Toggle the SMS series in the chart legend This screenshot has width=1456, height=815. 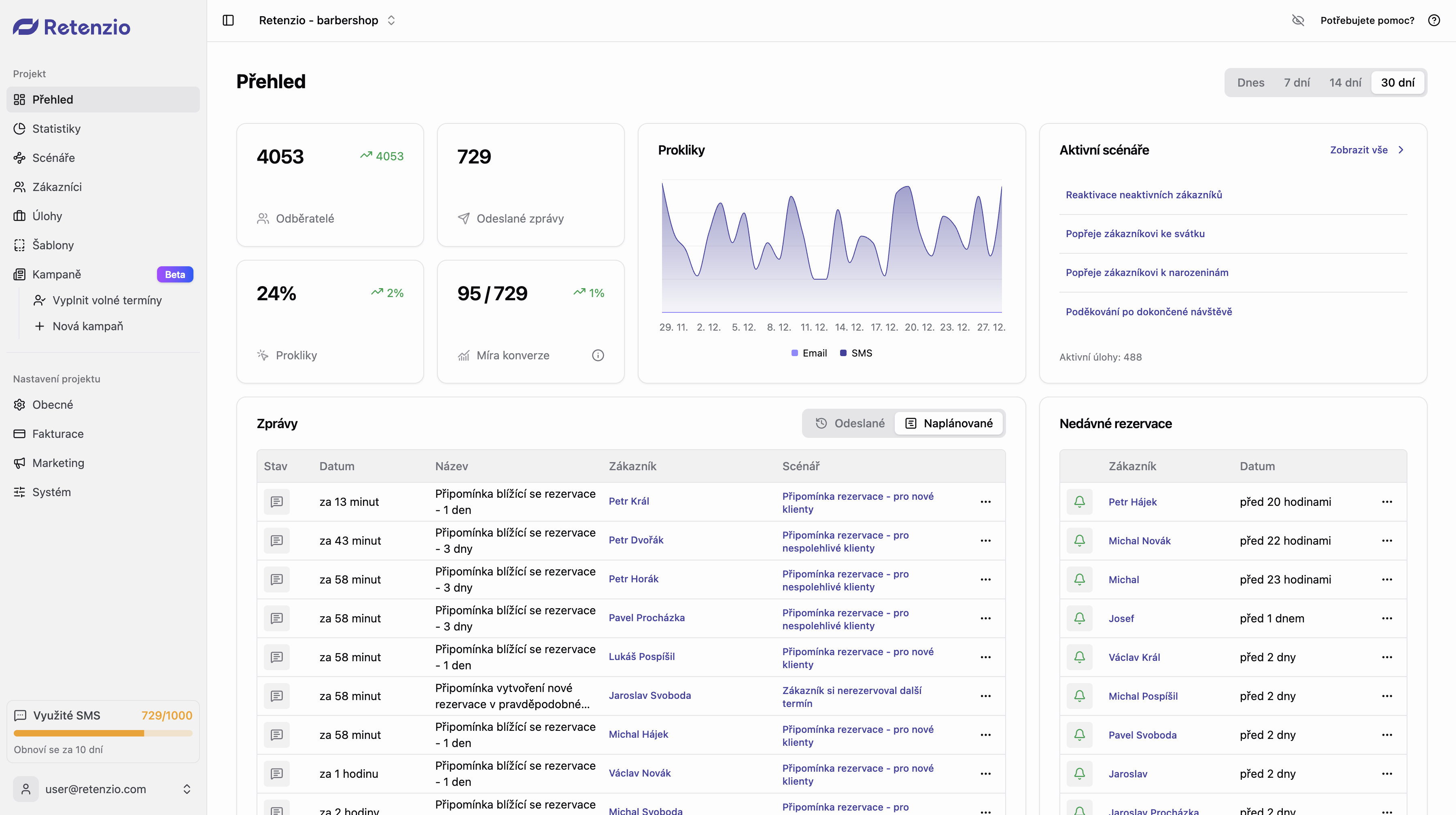[x=856, y=353]
